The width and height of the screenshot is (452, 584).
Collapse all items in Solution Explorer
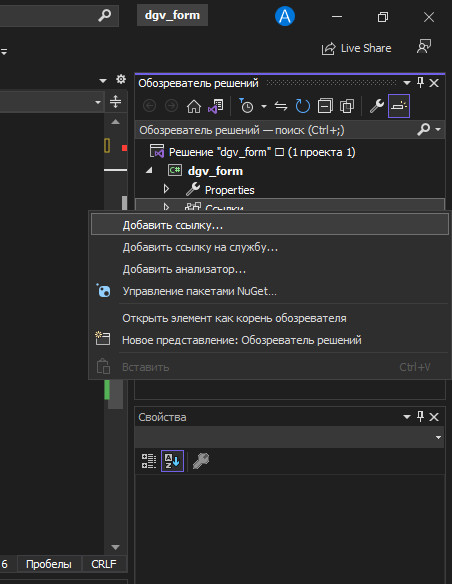tap(325, 107)
